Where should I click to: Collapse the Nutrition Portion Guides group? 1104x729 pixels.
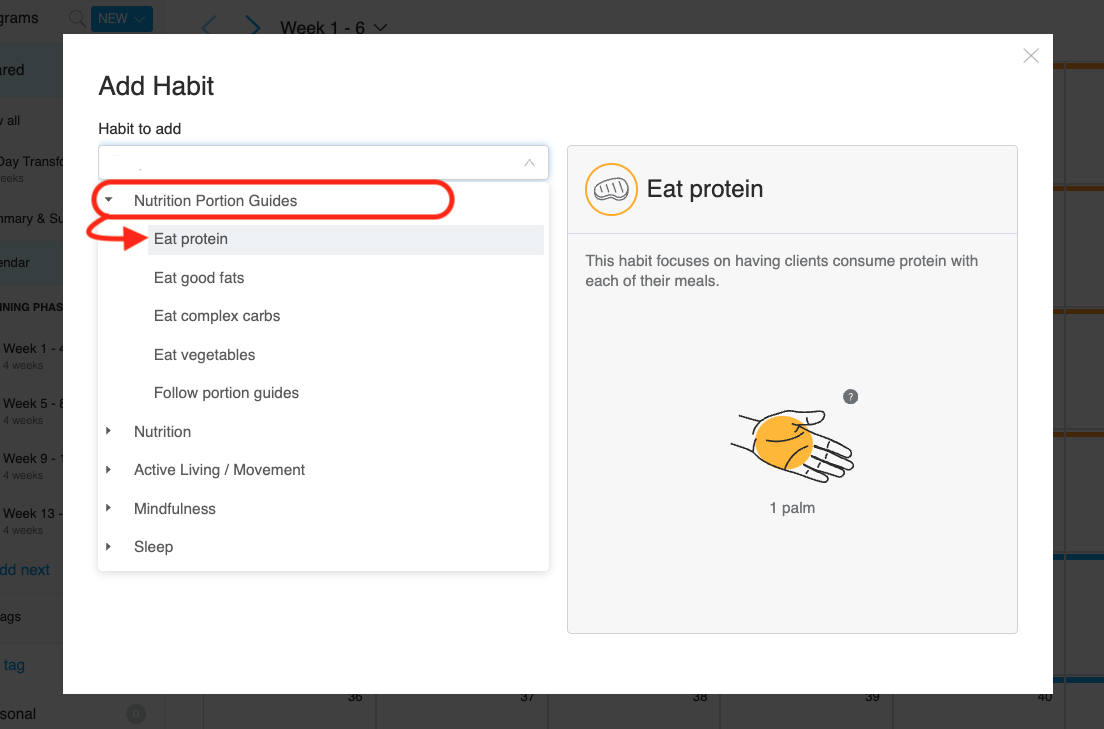click(x=109, y=201)
